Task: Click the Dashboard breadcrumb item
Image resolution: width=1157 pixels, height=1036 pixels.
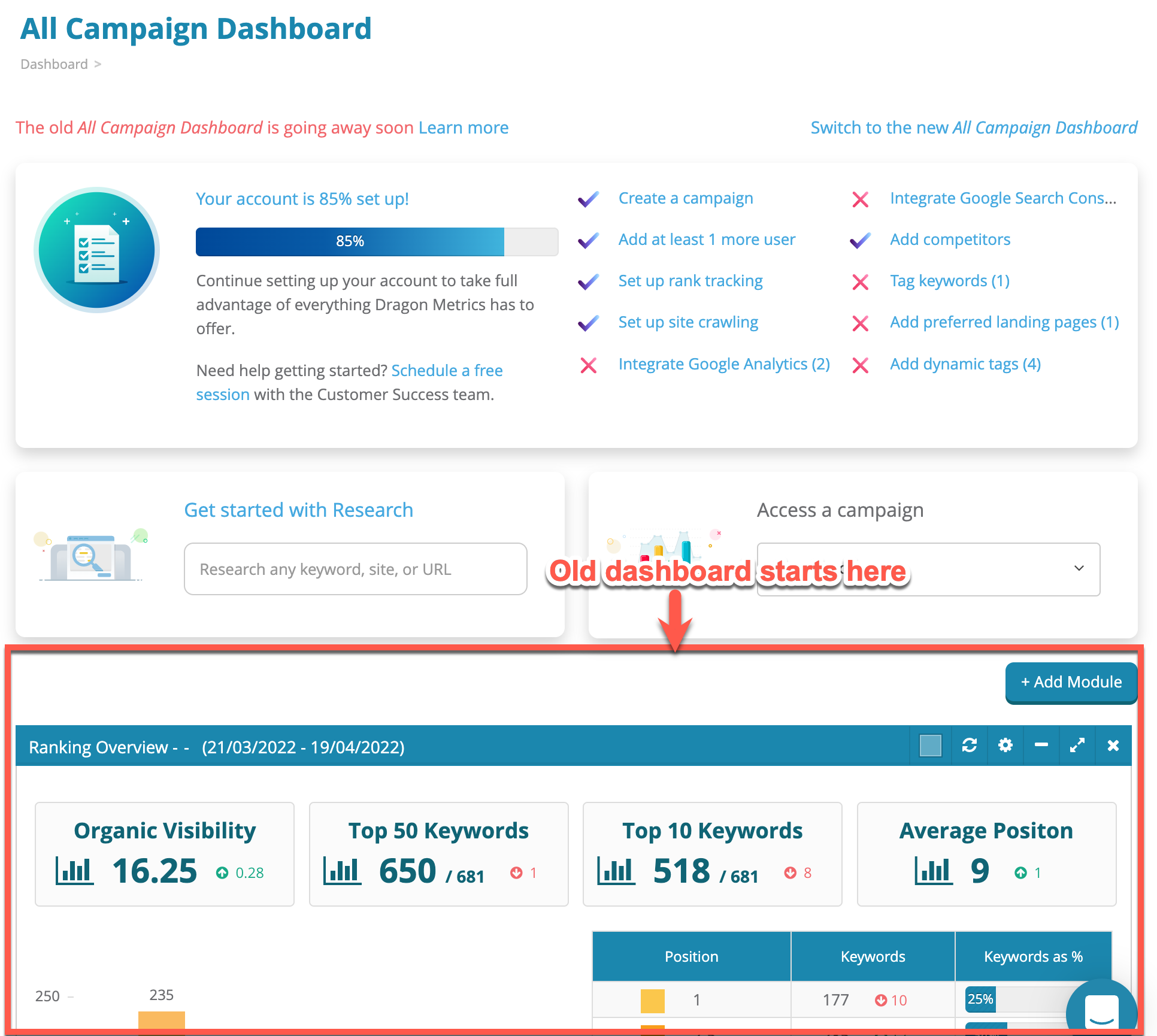Action: (x=54, y=64)
